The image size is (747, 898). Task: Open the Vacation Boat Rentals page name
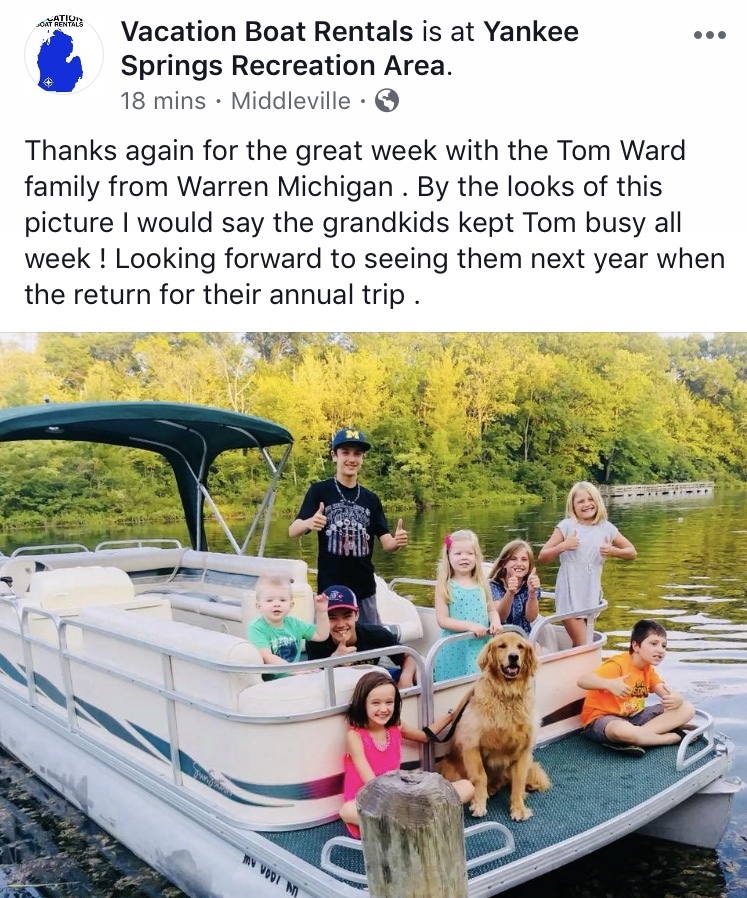(x=267, y=31)
